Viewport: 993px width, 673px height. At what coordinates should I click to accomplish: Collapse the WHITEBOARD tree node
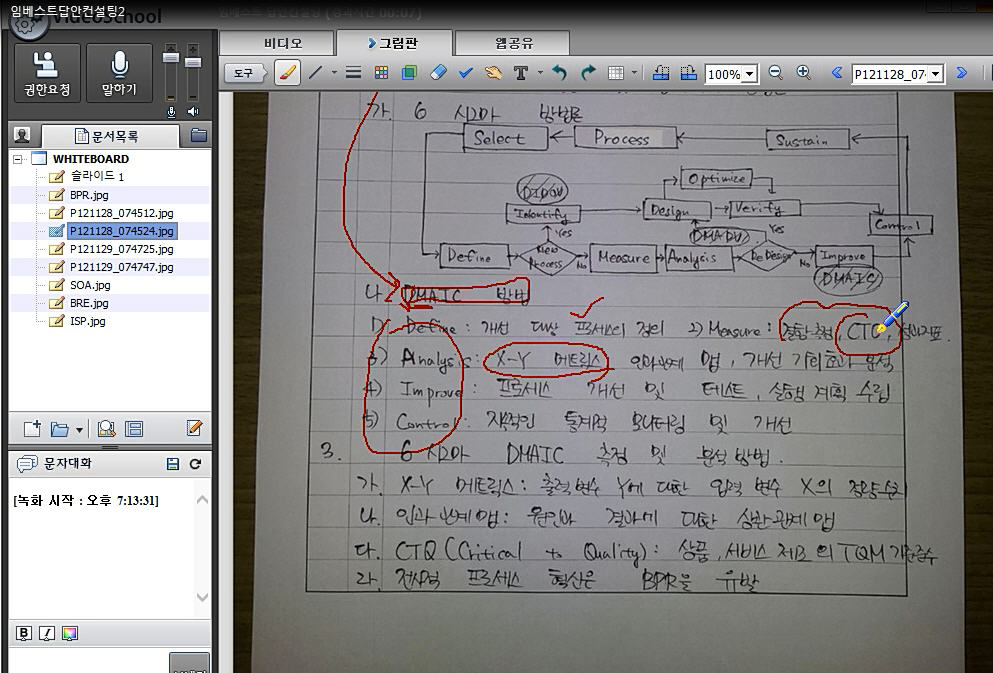[17, 159]
